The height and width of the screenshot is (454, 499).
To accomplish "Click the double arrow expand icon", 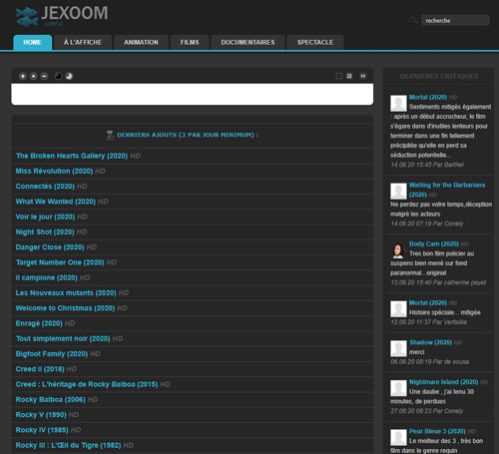I will 363,76.
